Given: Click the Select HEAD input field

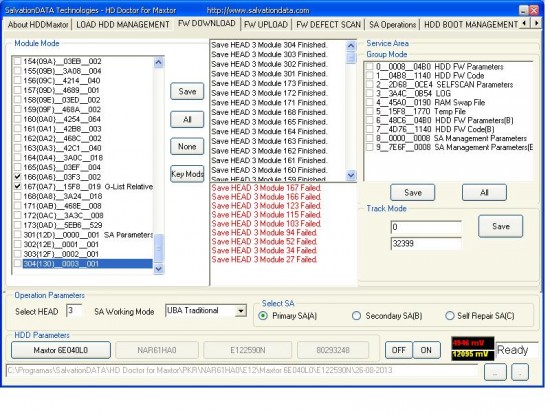Looking at the screenshot, I should pyautogui.click(x=74, y=311).
